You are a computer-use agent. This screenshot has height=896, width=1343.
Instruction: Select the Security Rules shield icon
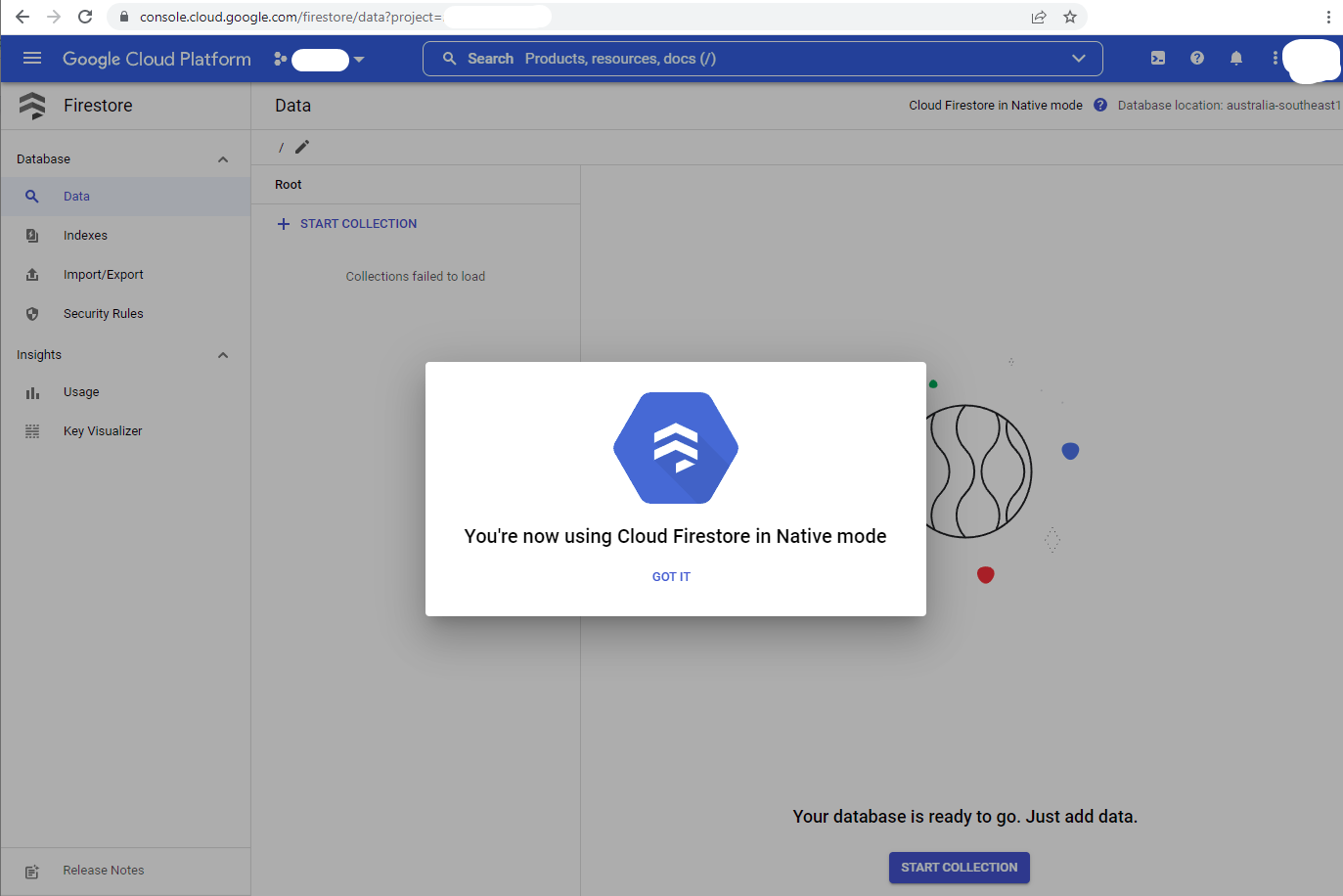pyautogui.click(x=32, y=313)
